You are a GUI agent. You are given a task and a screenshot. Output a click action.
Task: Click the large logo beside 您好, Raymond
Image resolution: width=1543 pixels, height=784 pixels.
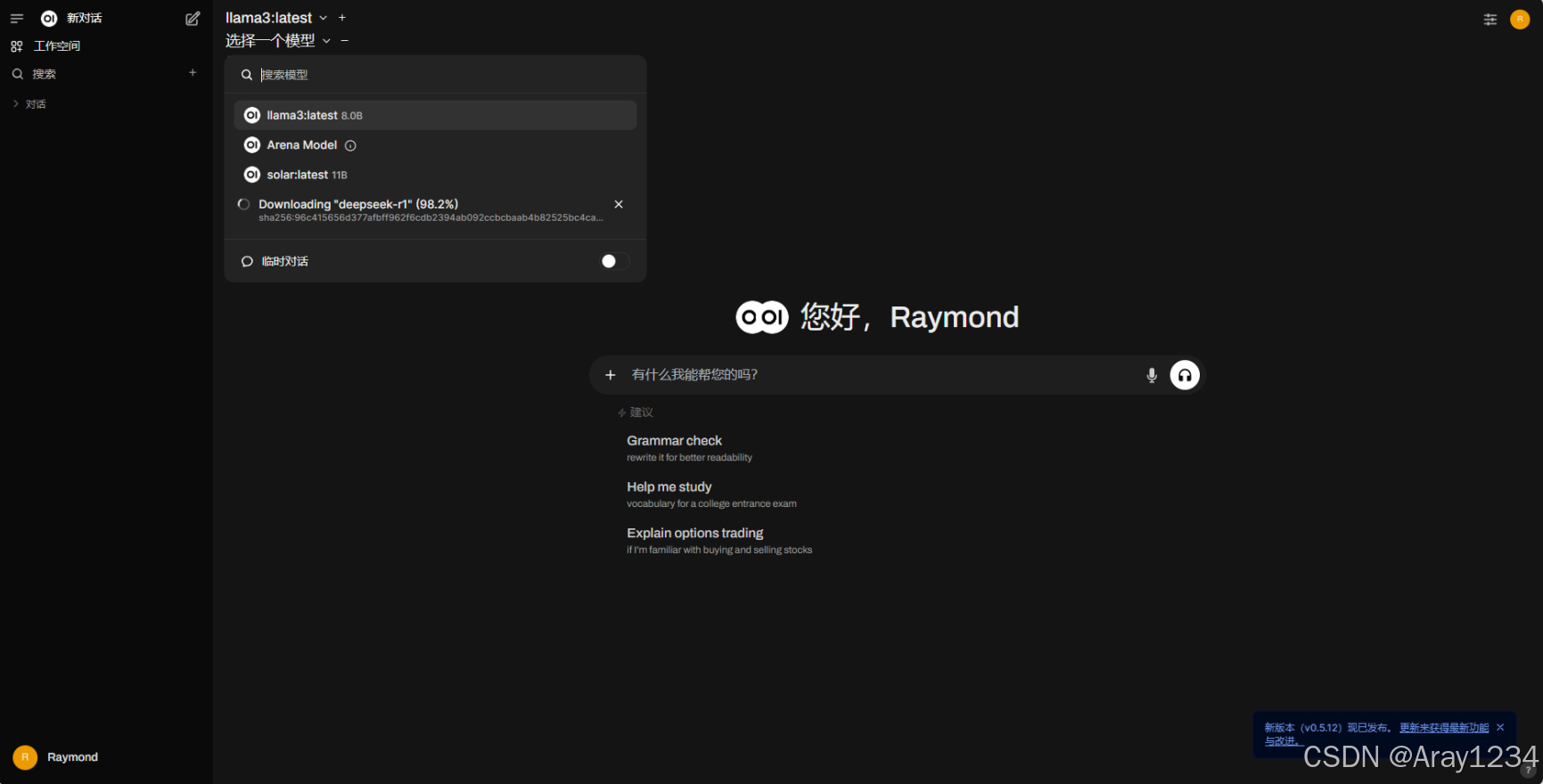(762, 316)
